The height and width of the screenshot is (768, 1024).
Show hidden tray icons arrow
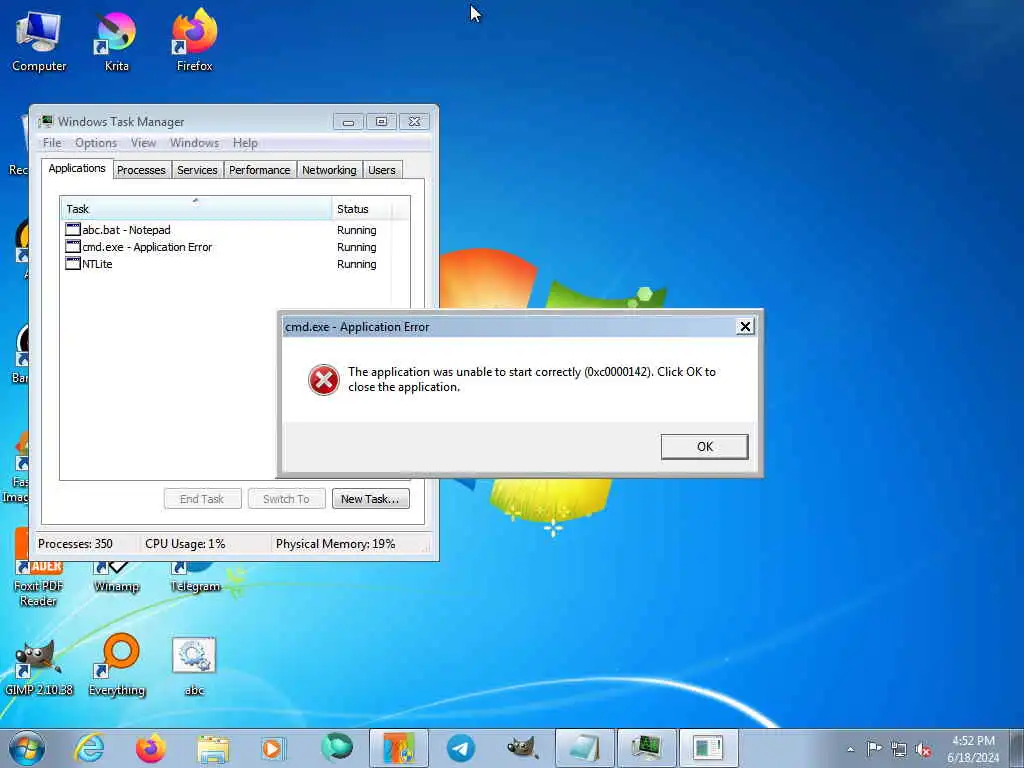pos(850,749)
